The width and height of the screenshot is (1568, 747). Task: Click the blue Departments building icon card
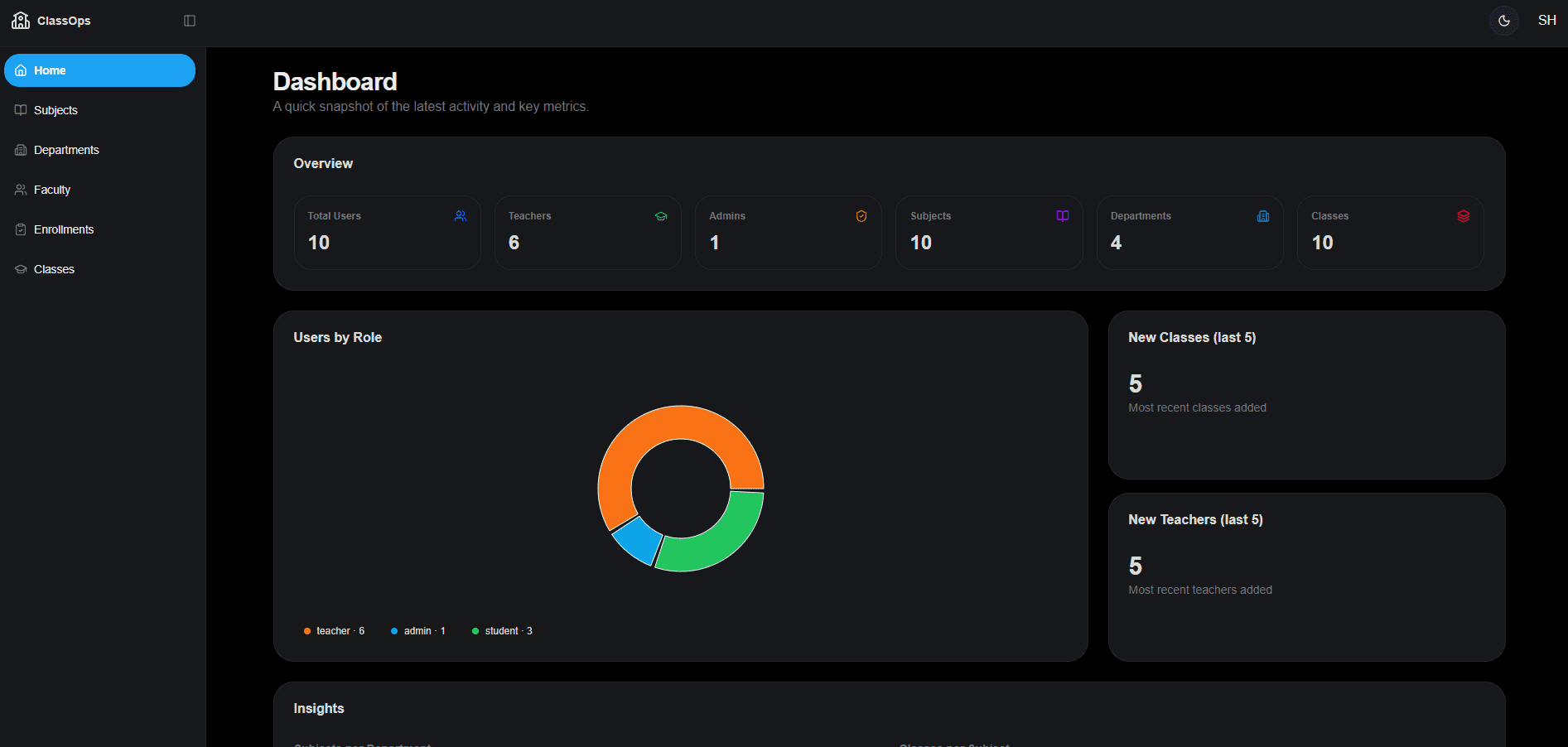pyautogui.click(x=1263, y=216)
